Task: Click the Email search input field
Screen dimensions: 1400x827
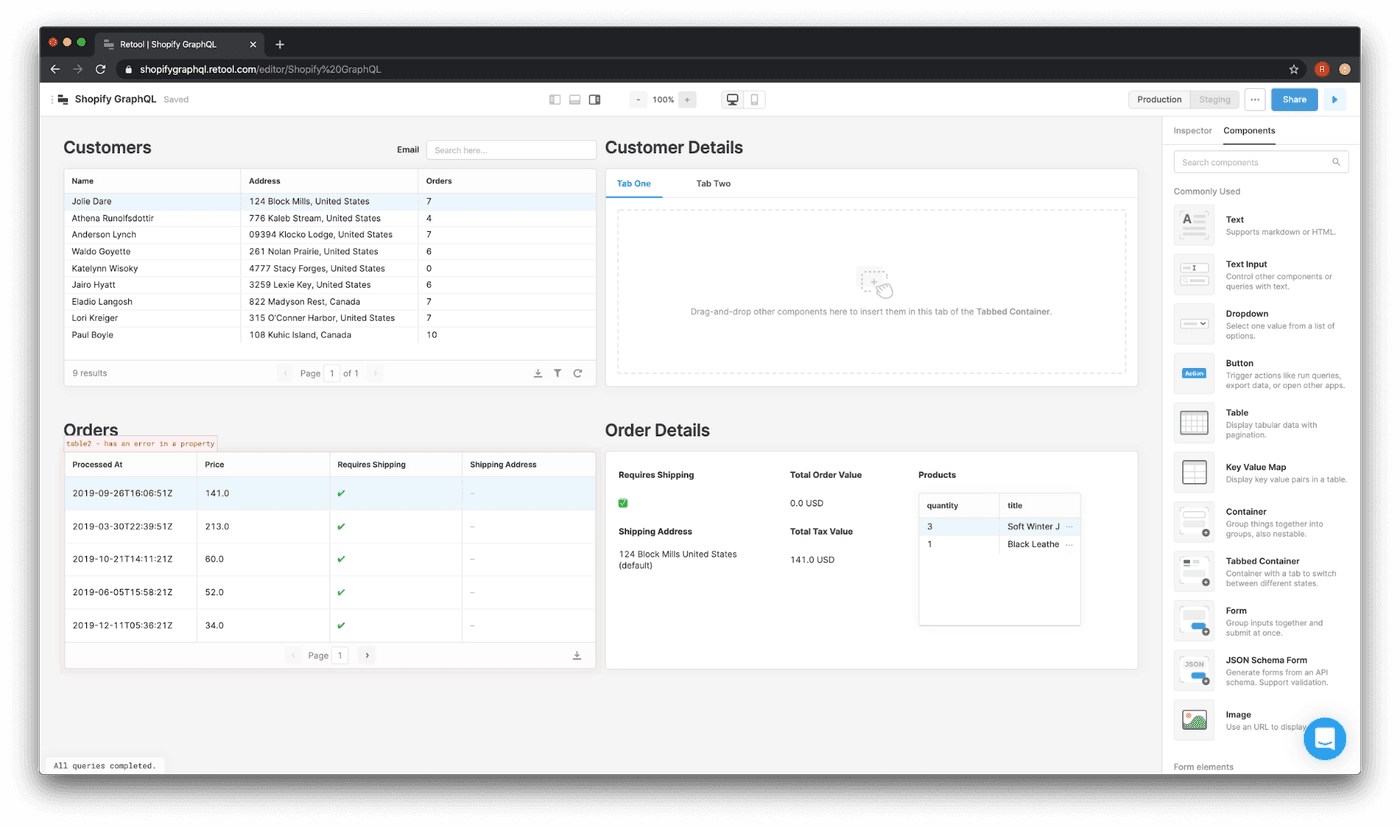Action: pos(511,150)
